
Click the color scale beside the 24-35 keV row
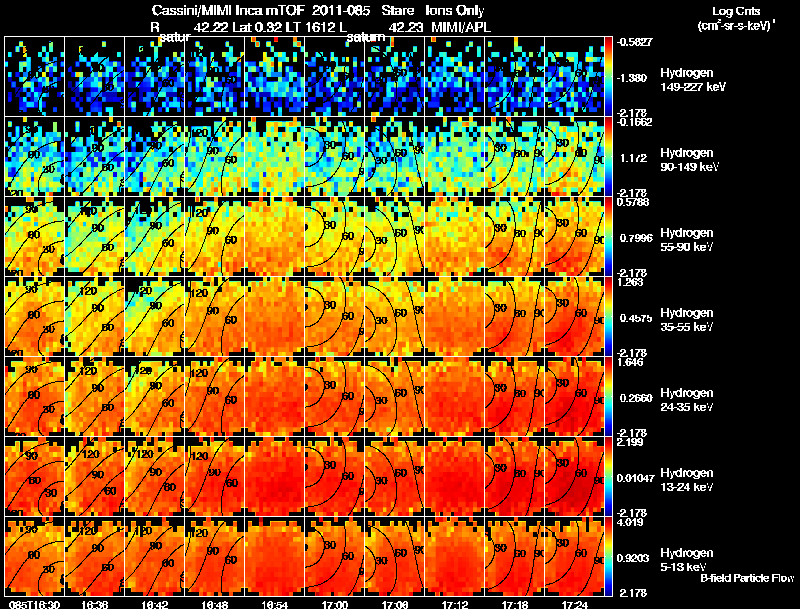(x=608, y=397)
